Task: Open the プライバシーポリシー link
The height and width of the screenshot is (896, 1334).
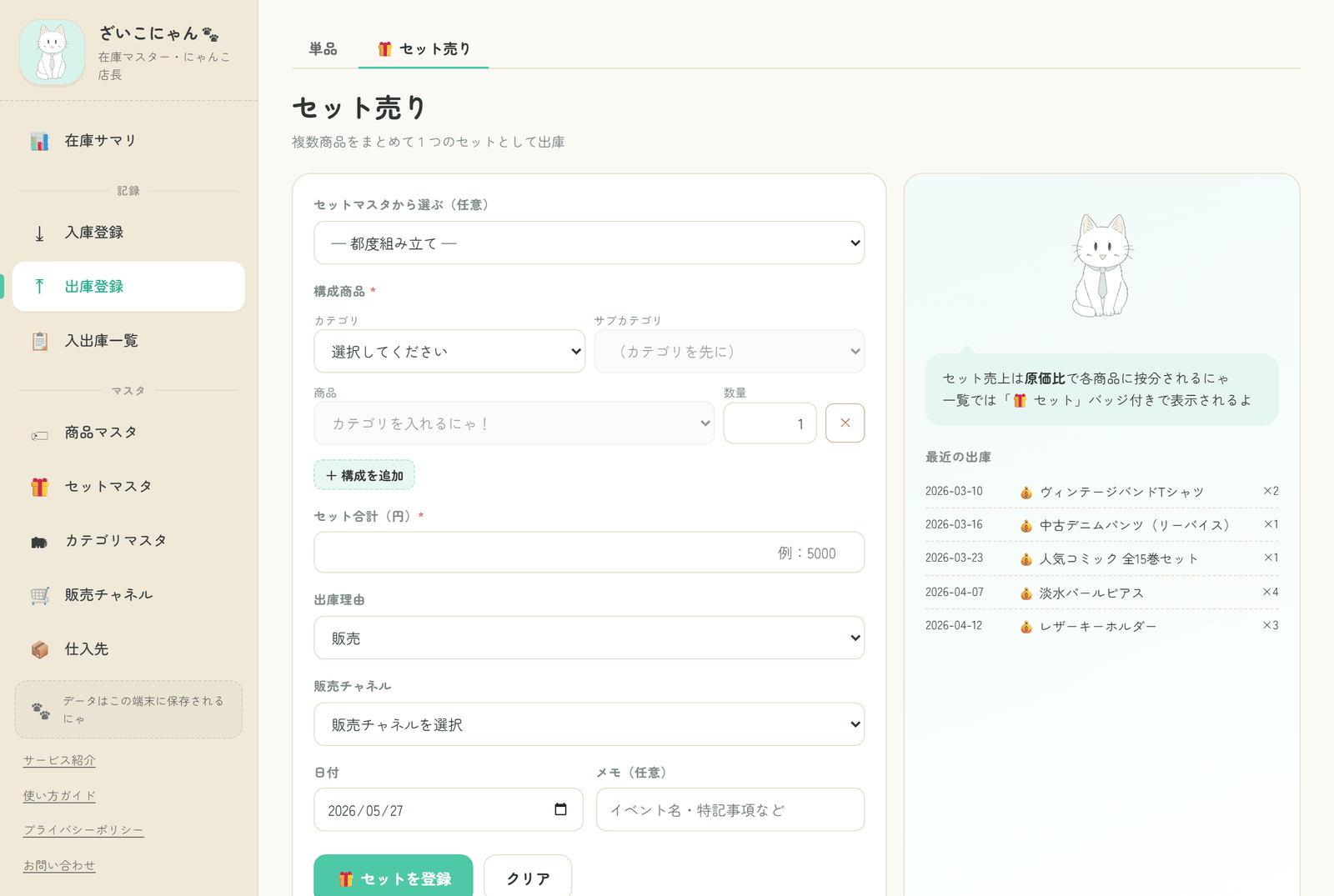Action: 83,830
